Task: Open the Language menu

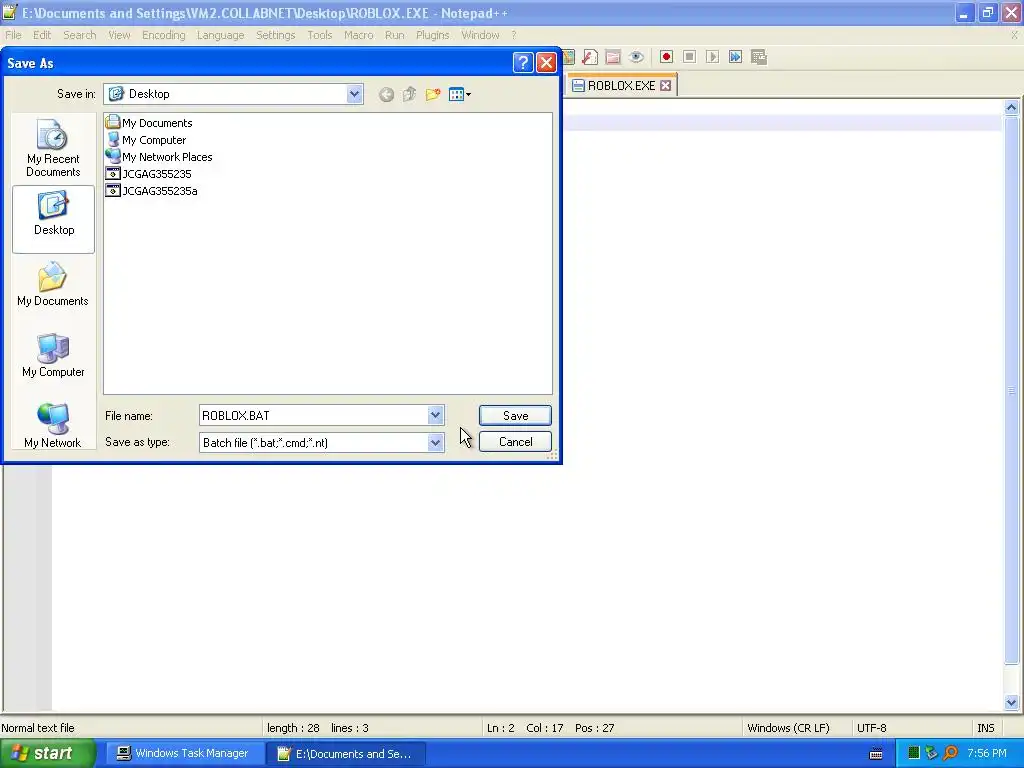Action: tap(220, 35)
